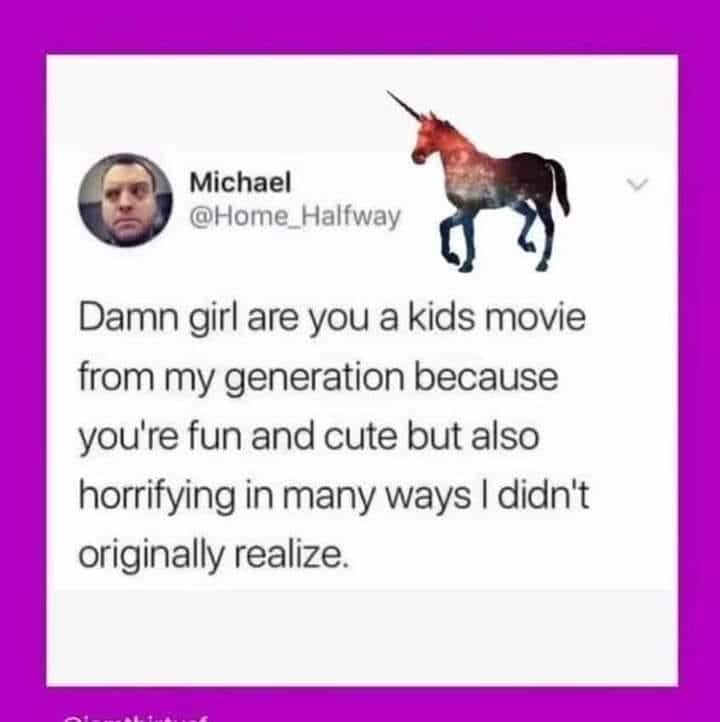The width and height of the screenshot is (720, 722).
Task: Click the words originally realize
Action: click(211, 555)
